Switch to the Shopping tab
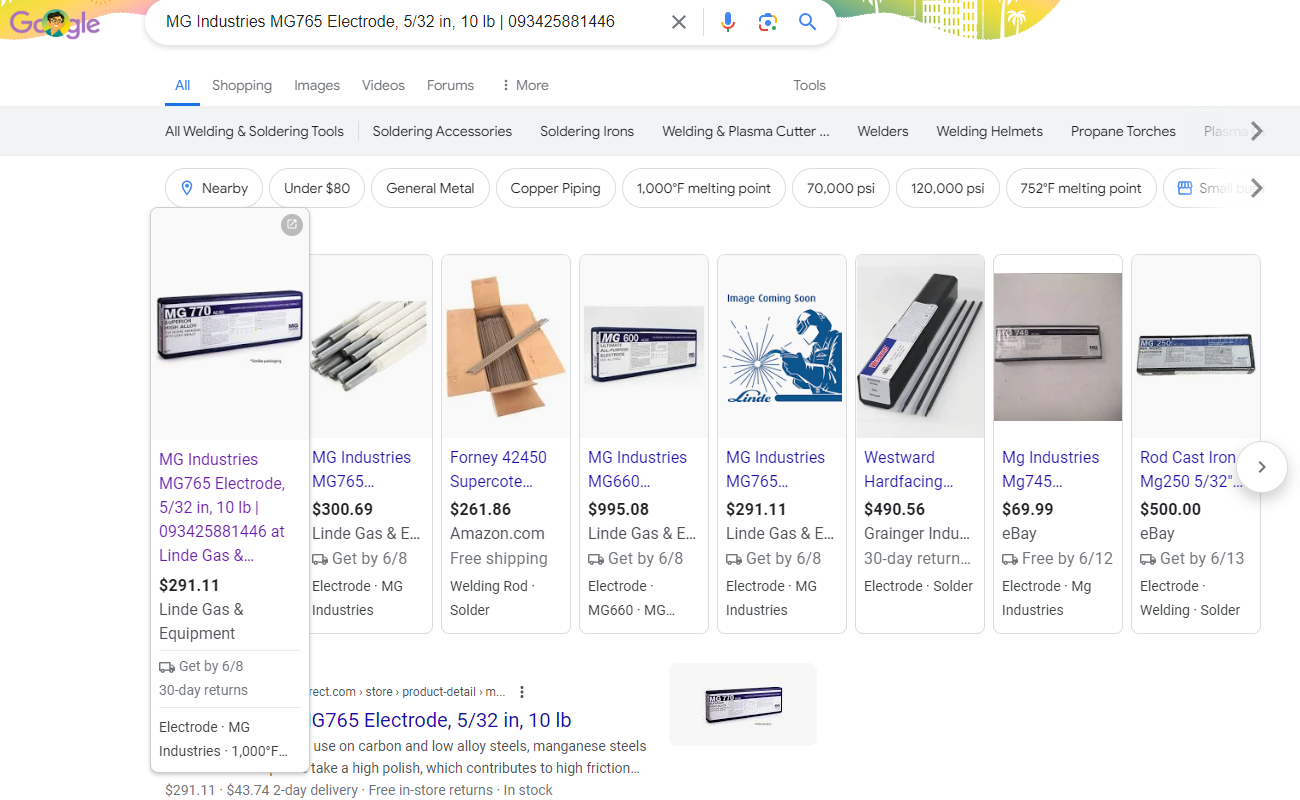The image size is (1300, 800). tap(242, 85)
